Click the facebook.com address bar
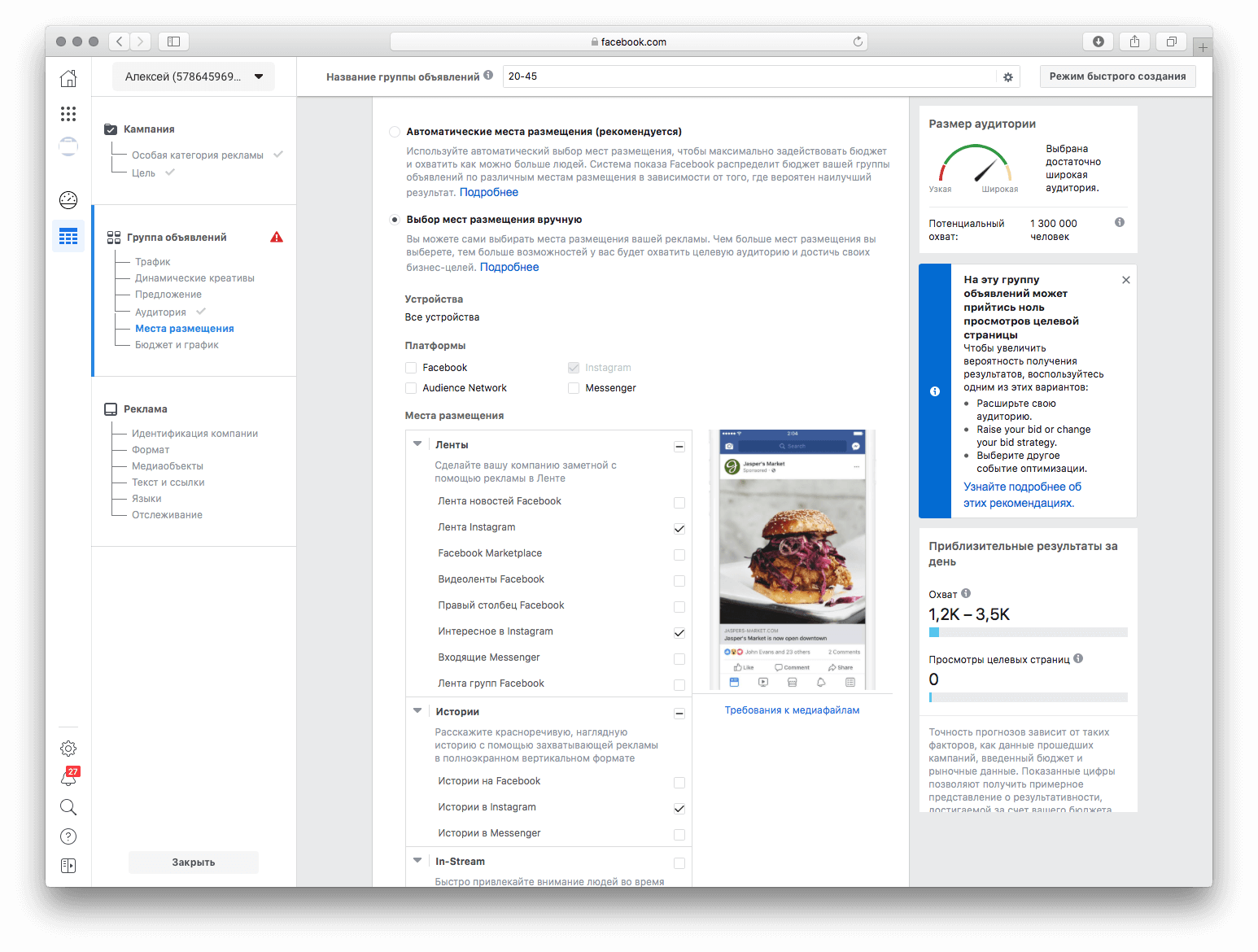 click(x=629, y=41)
